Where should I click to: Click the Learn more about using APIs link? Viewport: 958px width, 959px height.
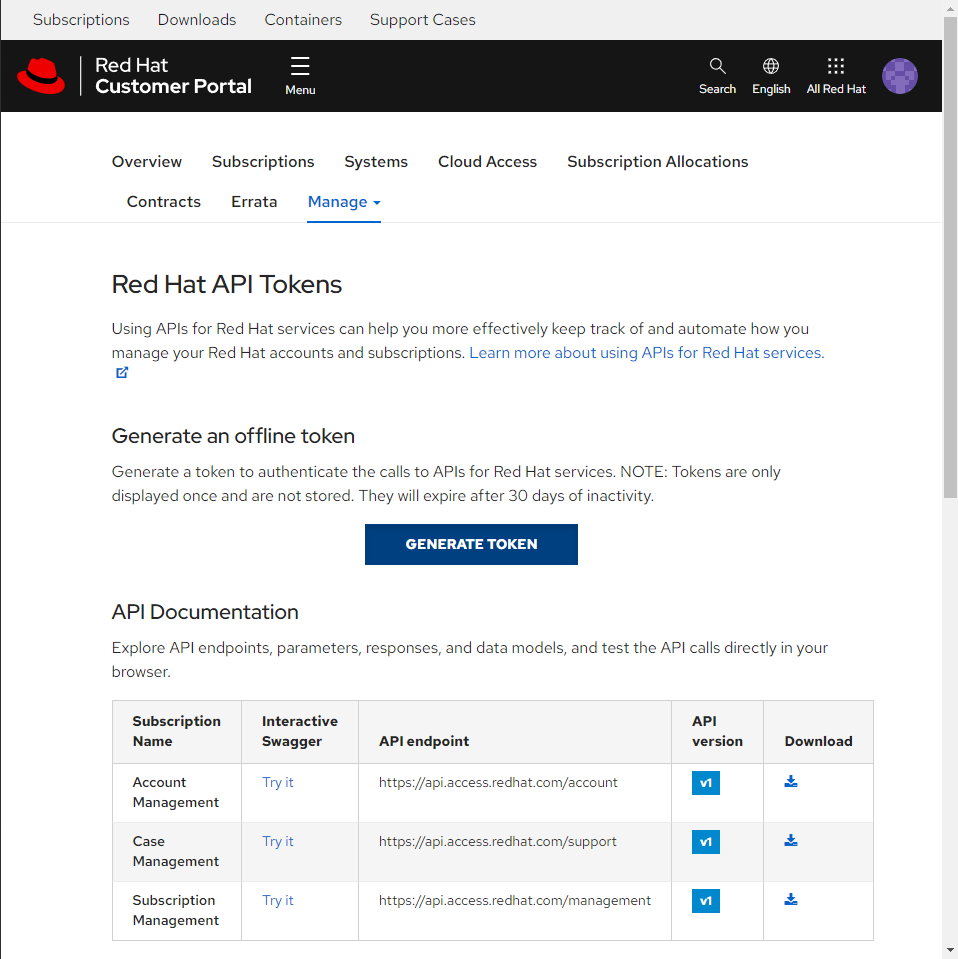tap(646, 353)
